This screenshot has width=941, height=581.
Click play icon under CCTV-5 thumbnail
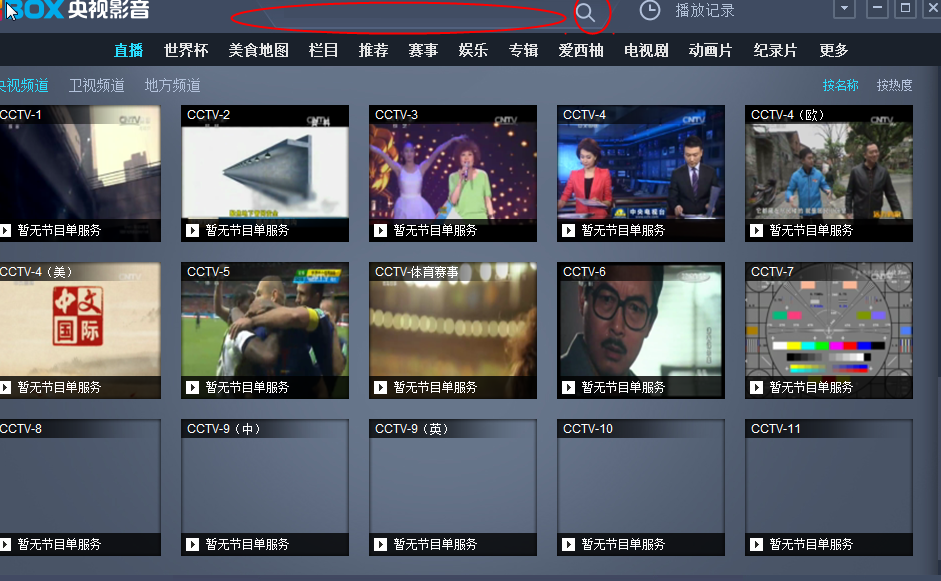(192, 387)
